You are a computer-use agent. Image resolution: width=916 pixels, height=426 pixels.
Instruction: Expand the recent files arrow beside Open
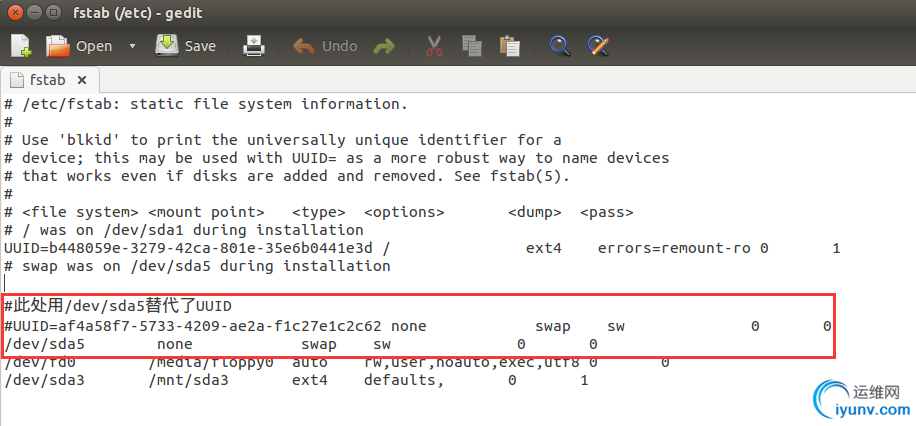tap(133, 46)
